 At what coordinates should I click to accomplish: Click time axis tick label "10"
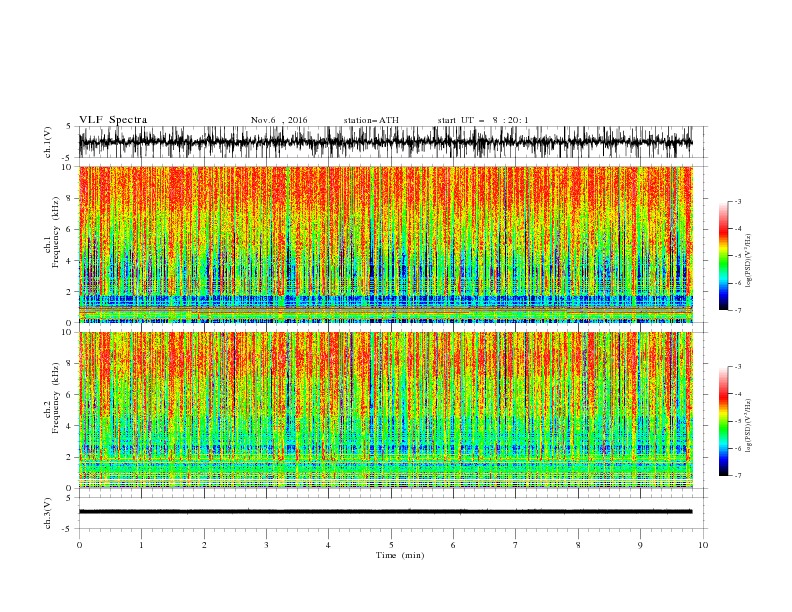[x=703, y=545]
